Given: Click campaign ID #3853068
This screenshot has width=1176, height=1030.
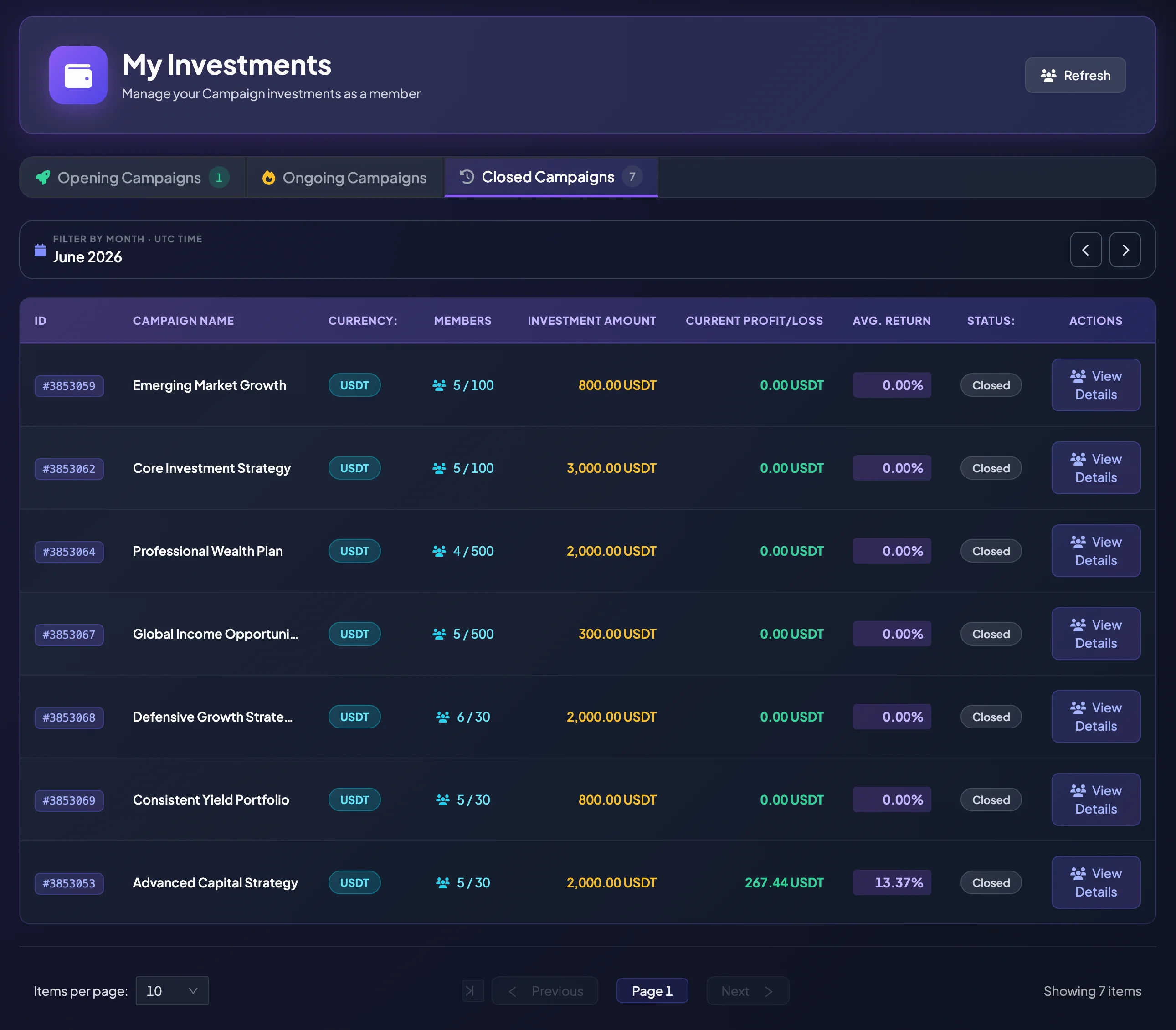Looking at the screenshot, I should tap(69, 717).
